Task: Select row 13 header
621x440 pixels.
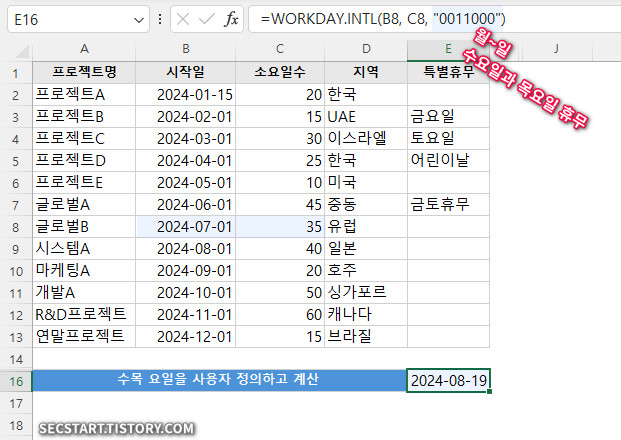Action: pos(15,337)
